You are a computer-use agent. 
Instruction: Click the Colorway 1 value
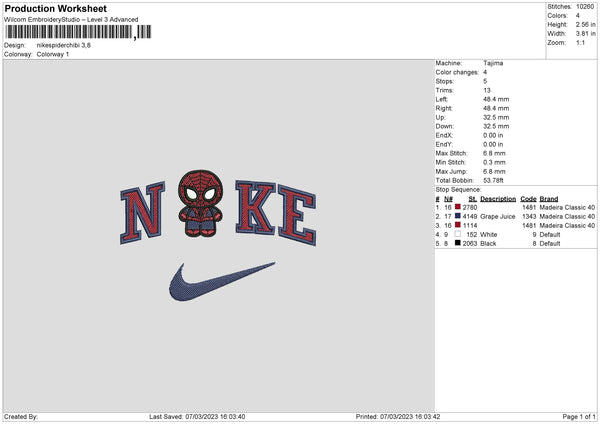[x=53, y=54]
